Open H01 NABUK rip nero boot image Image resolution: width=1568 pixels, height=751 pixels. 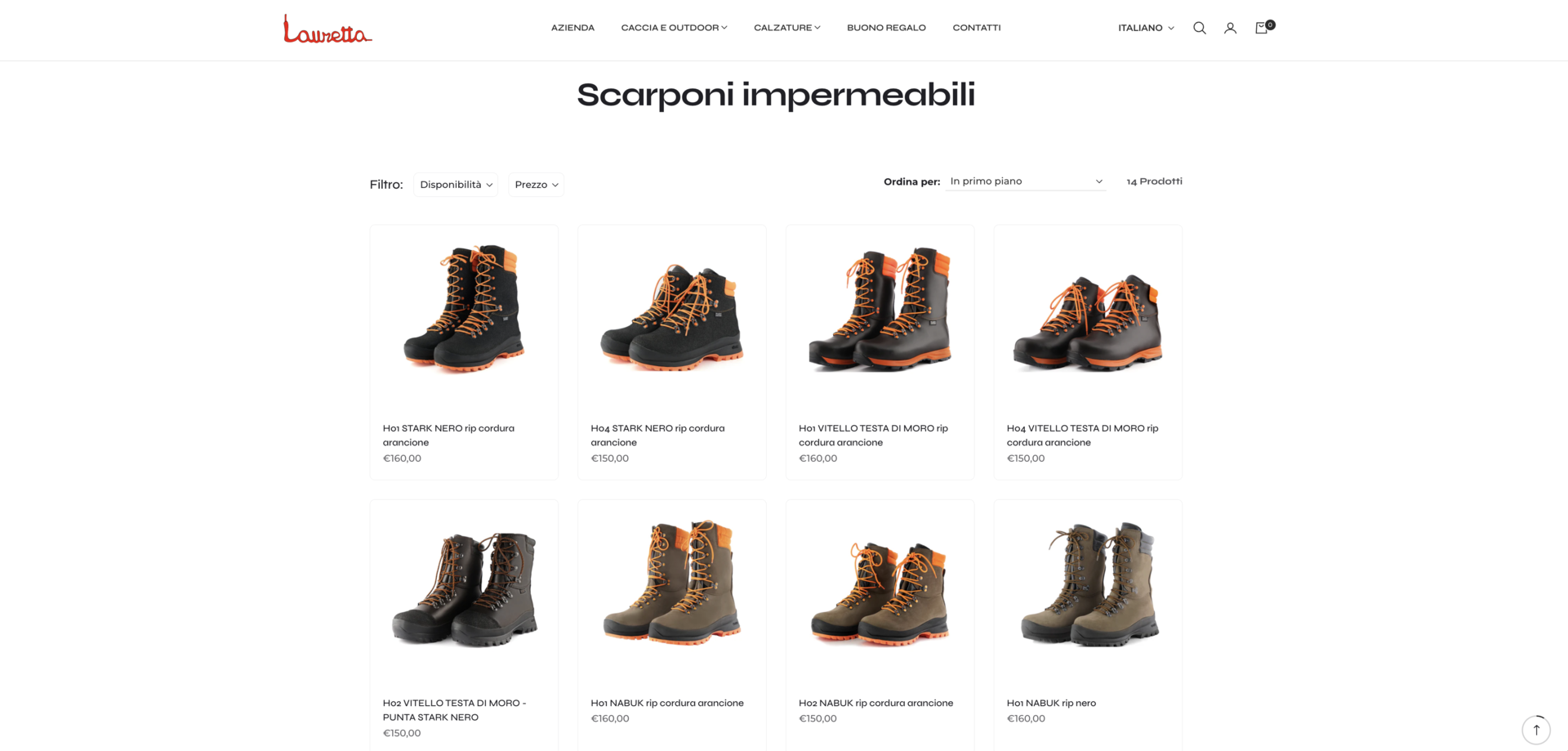[x=1088, y=583]
